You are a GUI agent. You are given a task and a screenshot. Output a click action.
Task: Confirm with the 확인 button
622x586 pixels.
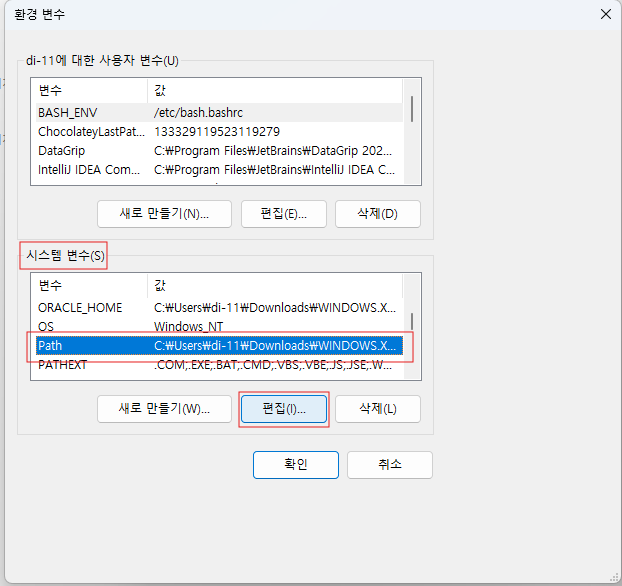[296, 465]
